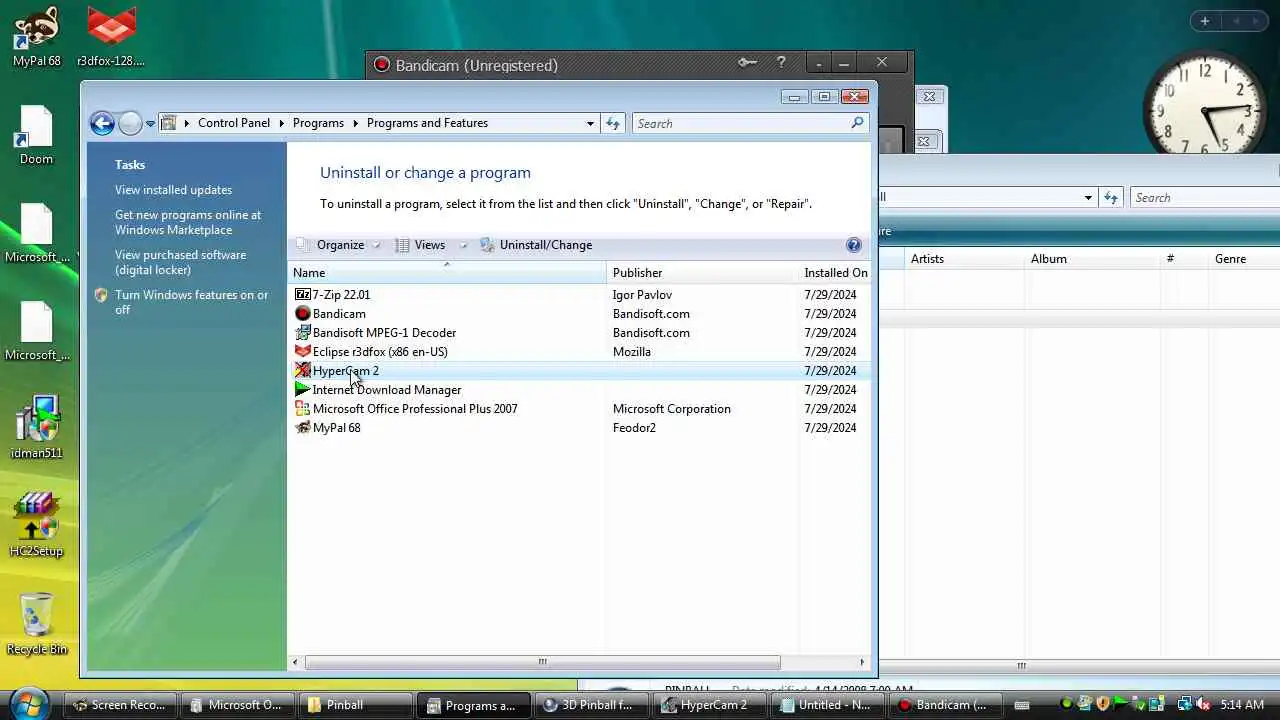Click the Search field in background window
Image resolution: width=1280 pixels, height=720 pixels.
pos(1205,198)
